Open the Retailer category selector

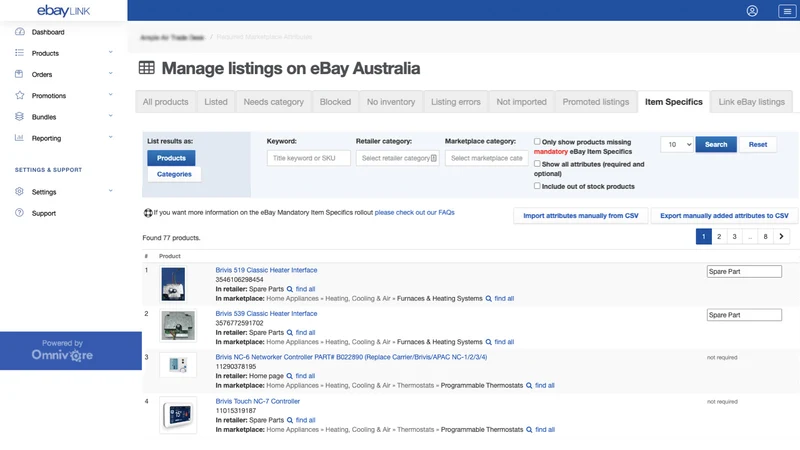[397, 158]
